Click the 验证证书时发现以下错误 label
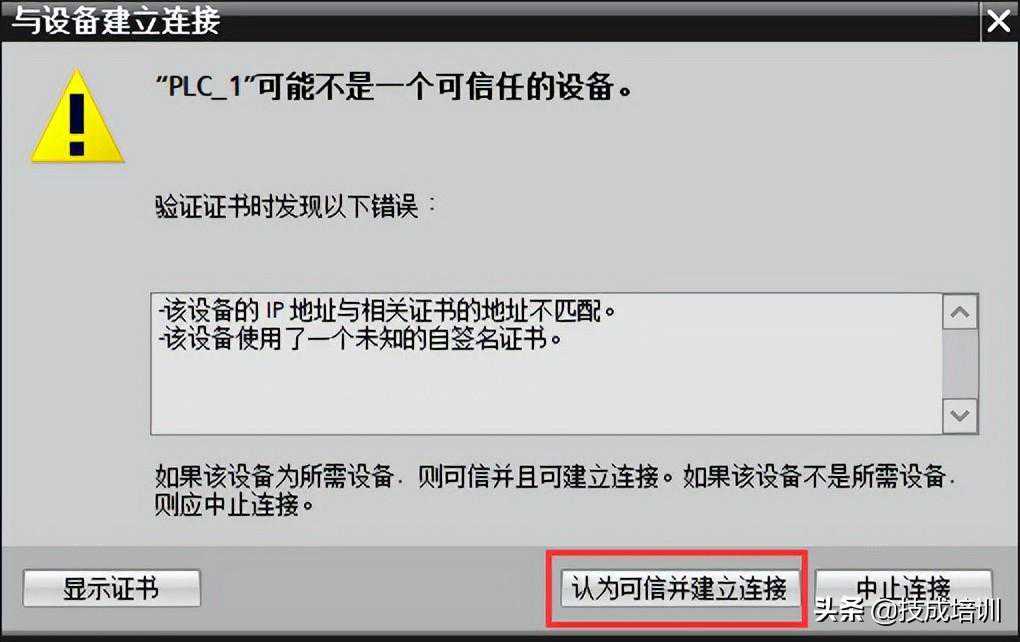 click(296, 207)
